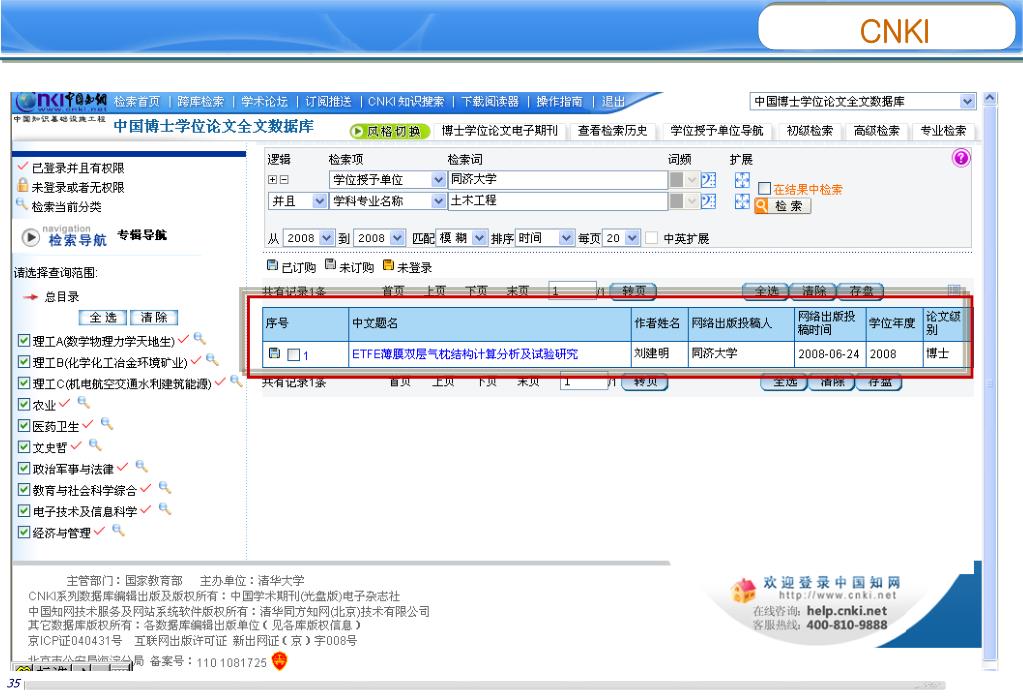The width and height of the screenshot is (1023, 696).
Task: Click magnifier icon next to 农业
Action: [x=83, y=402]
